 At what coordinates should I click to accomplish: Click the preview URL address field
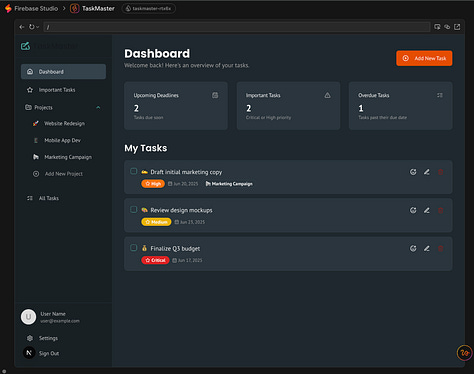237,27
